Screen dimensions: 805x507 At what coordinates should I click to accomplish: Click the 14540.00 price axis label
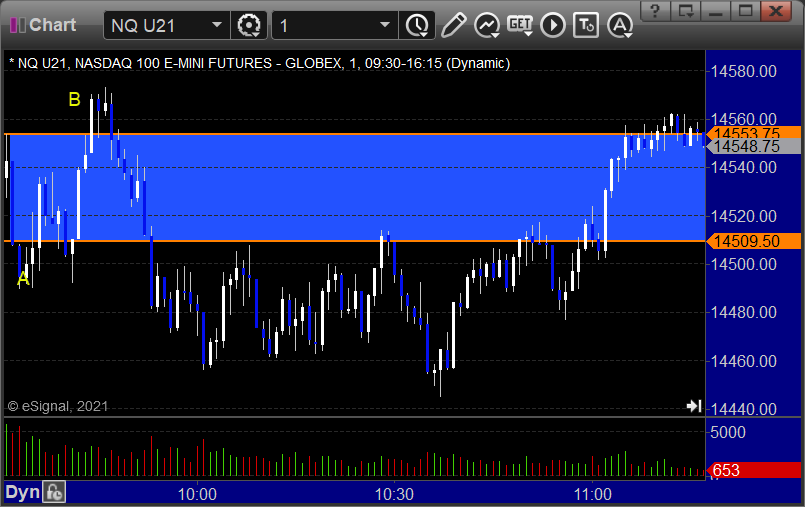pyautogui.click(x=743, y=167)
